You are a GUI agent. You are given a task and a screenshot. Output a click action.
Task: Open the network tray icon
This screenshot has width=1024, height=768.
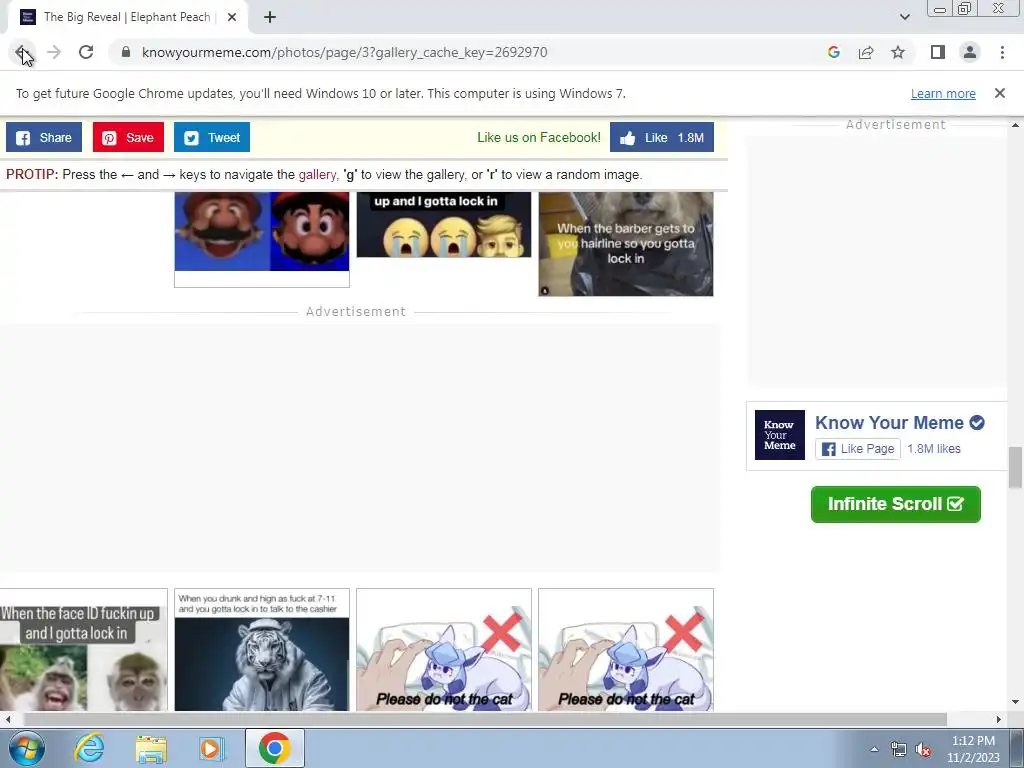[x=899, y=749]
